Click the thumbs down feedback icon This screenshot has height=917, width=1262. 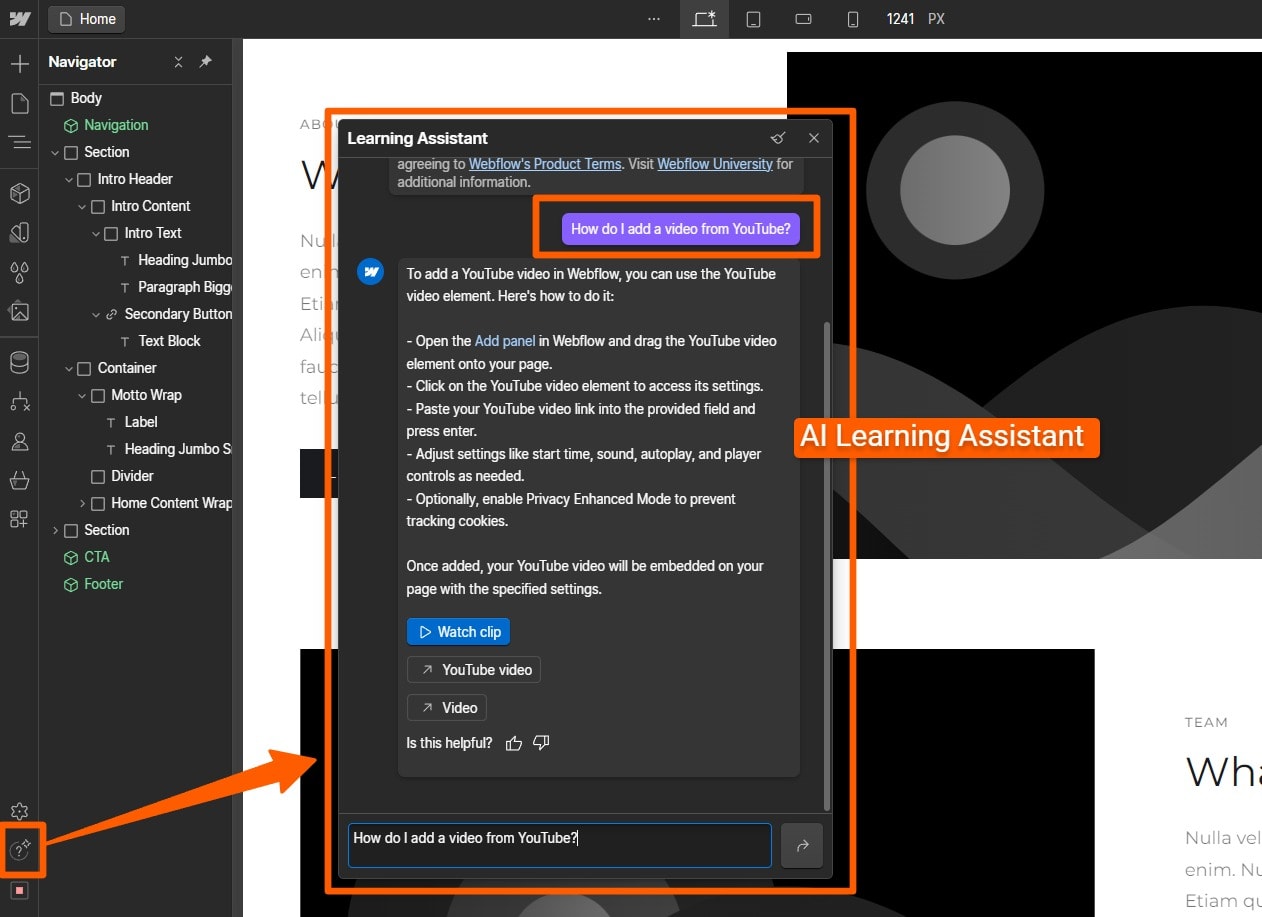coord(541,743)
